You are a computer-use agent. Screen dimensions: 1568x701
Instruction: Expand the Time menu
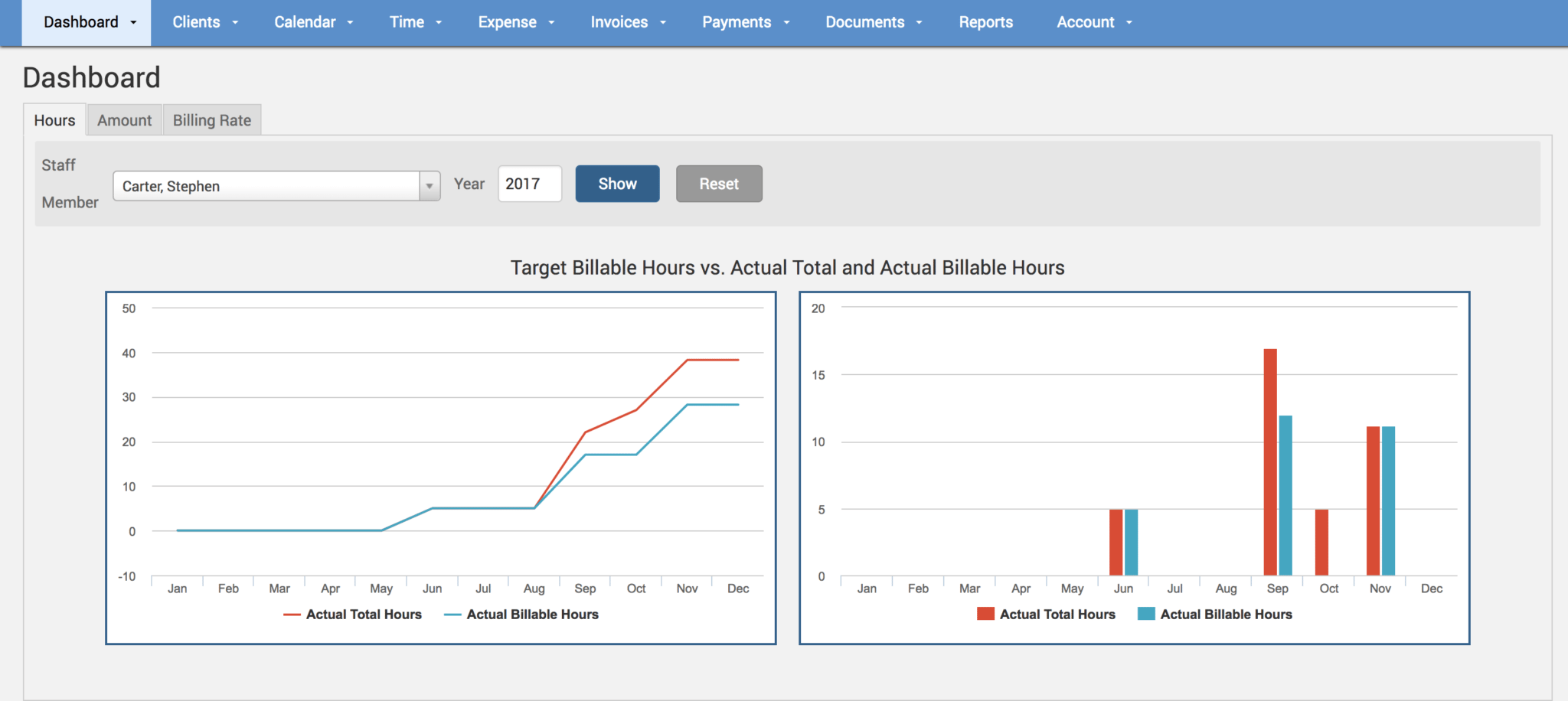415,22
